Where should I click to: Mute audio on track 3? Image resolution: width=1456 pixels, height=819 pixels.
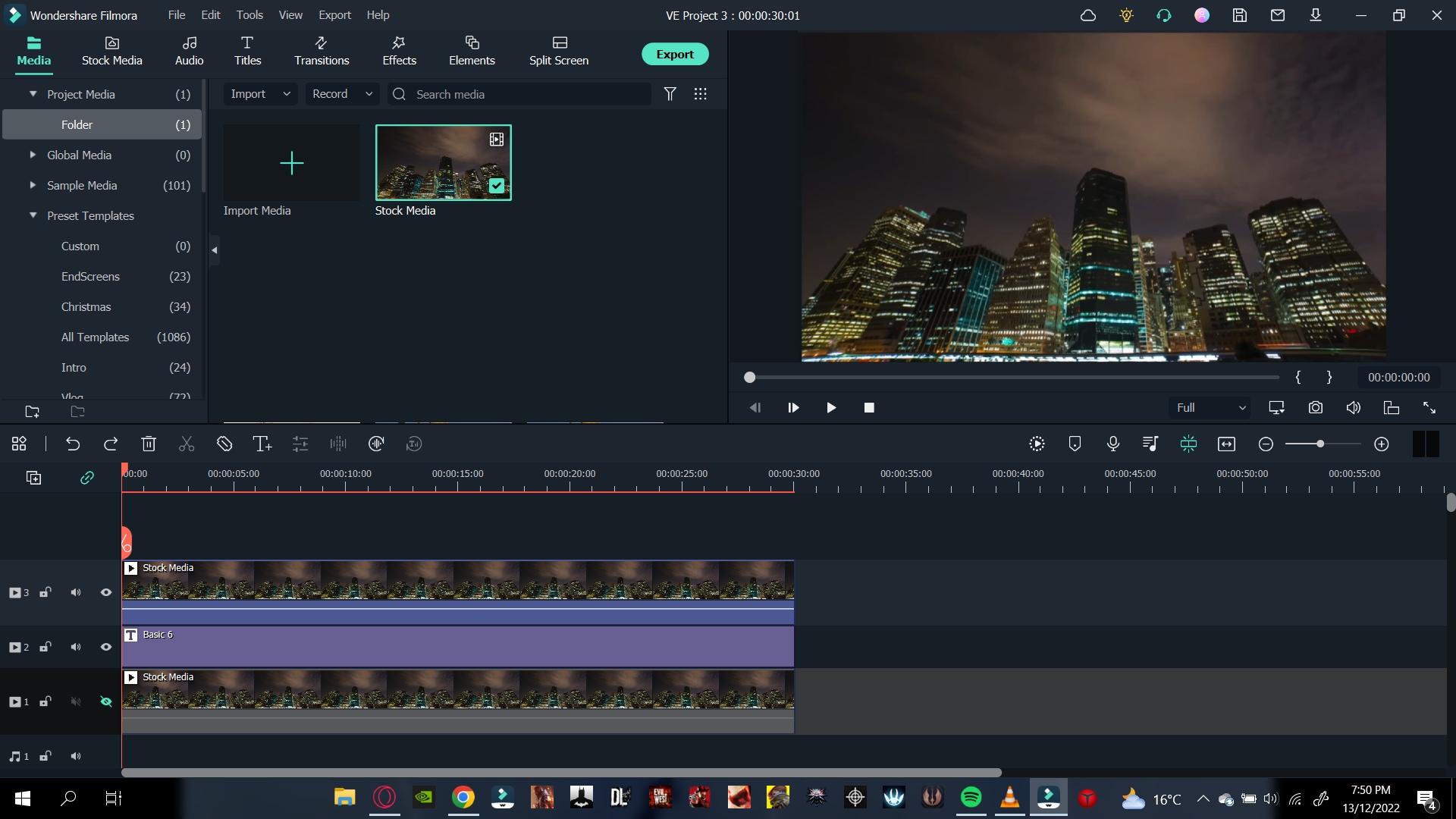click(x=75, y=593)
